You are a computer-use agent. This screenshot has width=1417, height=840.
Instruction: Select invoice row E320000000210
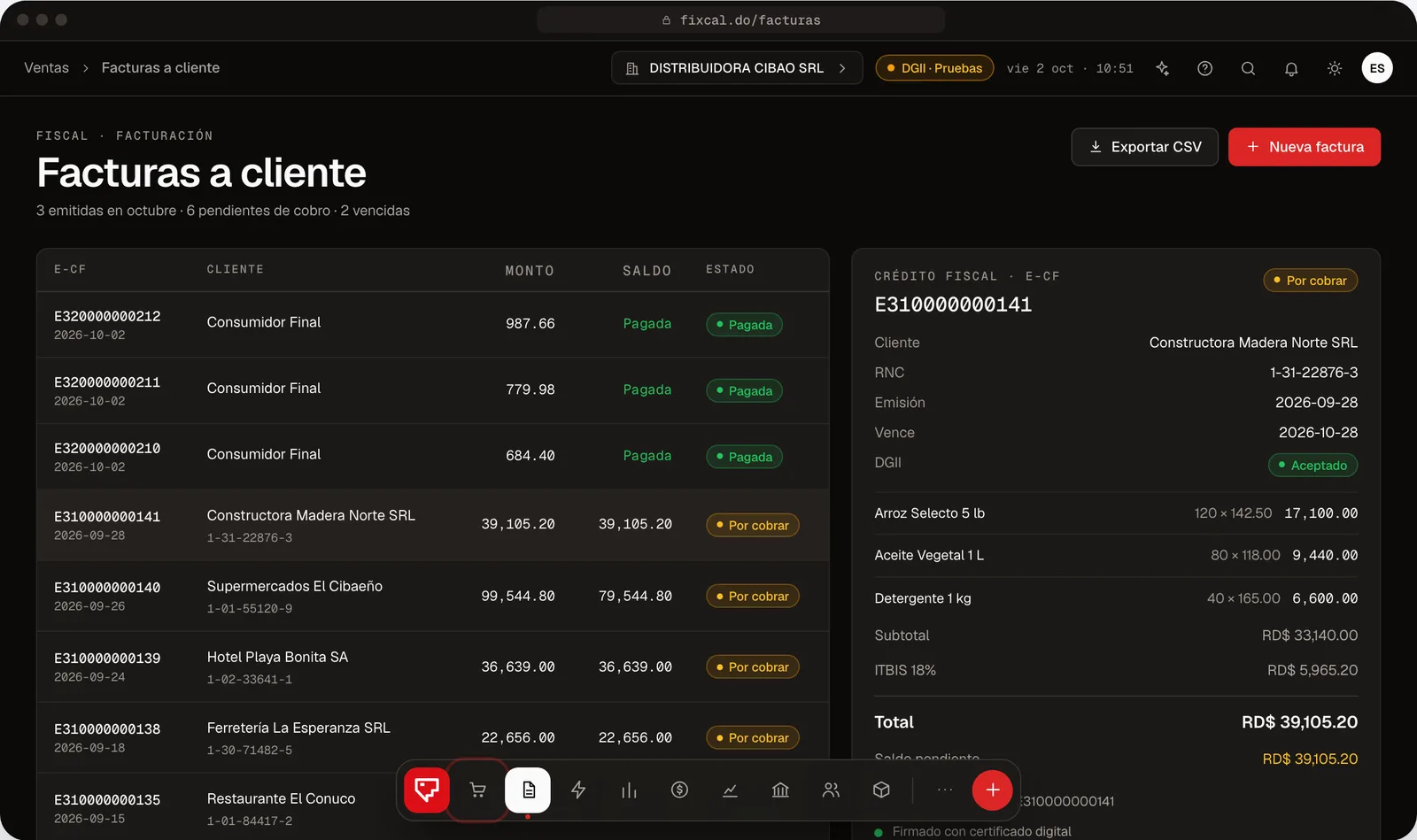click(x=433, y=457)
